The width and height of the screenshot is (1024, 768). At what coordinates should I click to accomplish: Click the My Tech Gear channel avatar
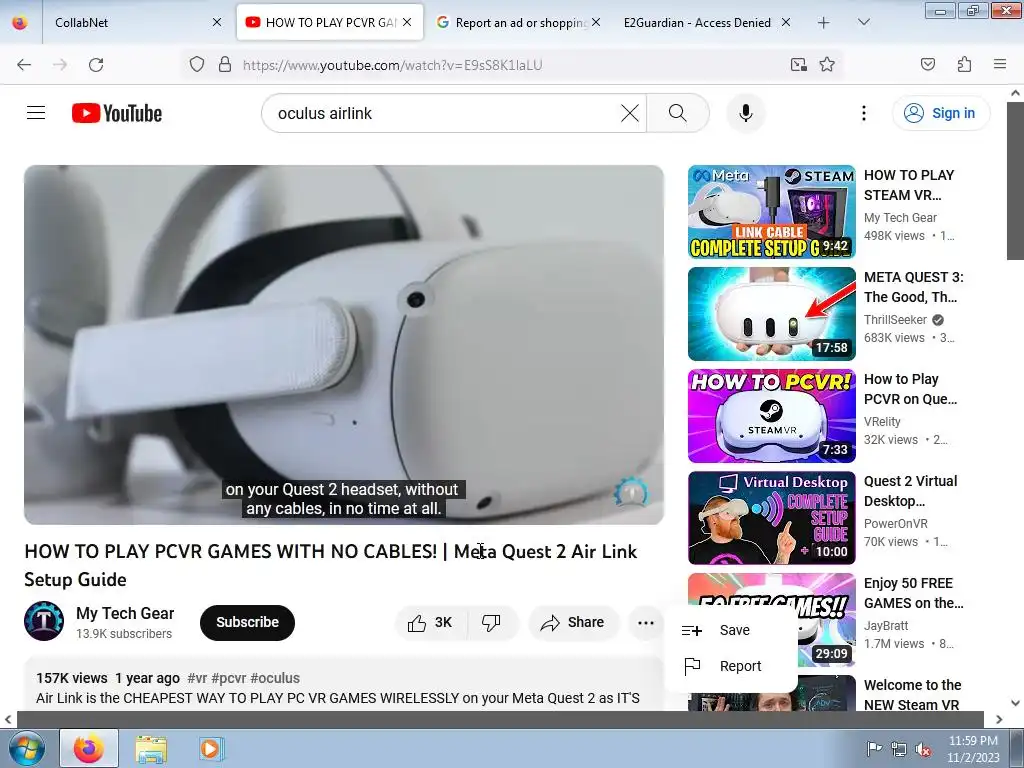coord(44,621)
